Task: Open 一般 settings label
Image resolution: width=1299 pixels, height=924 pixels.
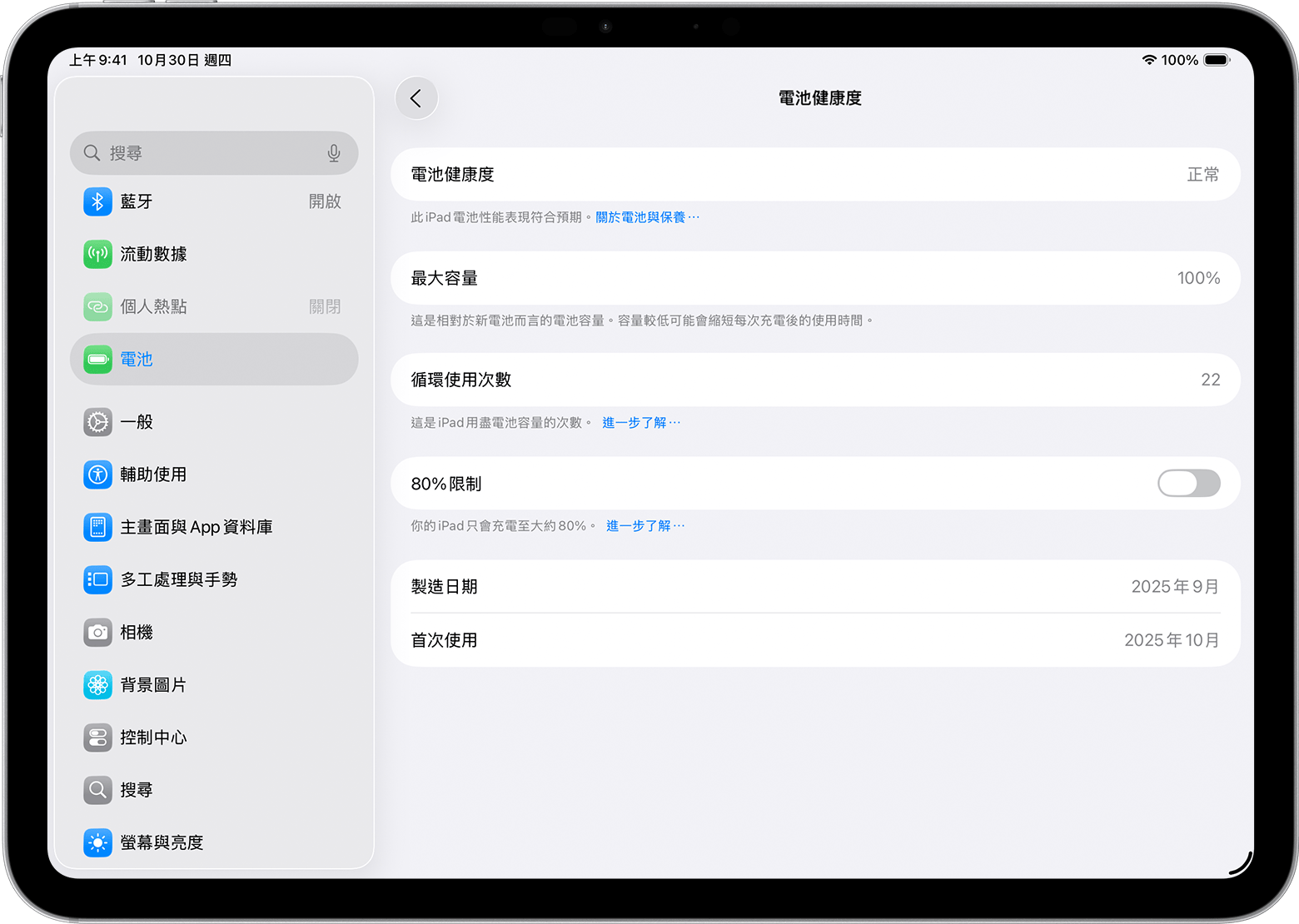Action: [137, 422]
